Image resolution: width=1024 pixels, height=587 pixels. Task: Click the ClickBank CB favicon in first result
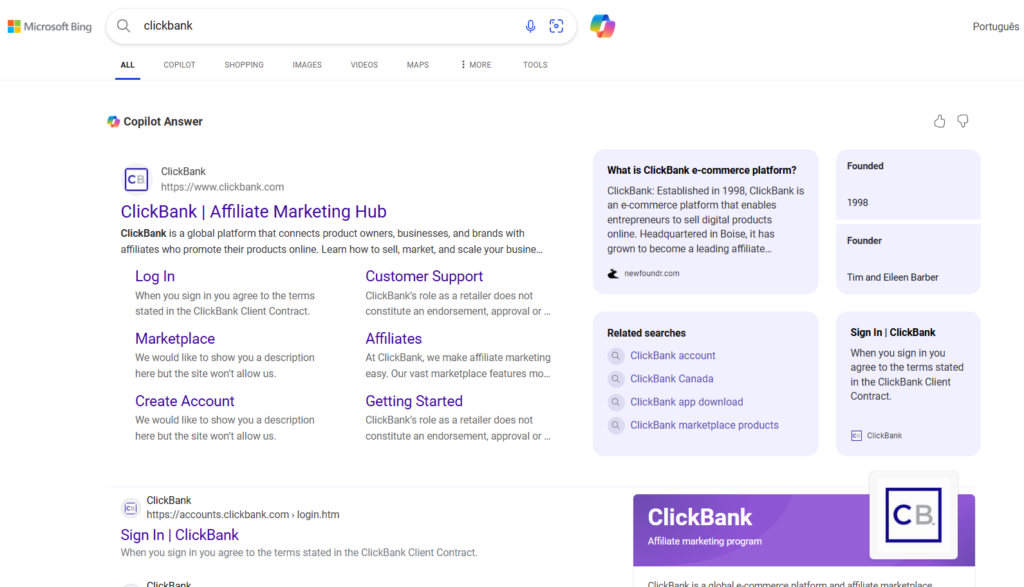[136, 179]
